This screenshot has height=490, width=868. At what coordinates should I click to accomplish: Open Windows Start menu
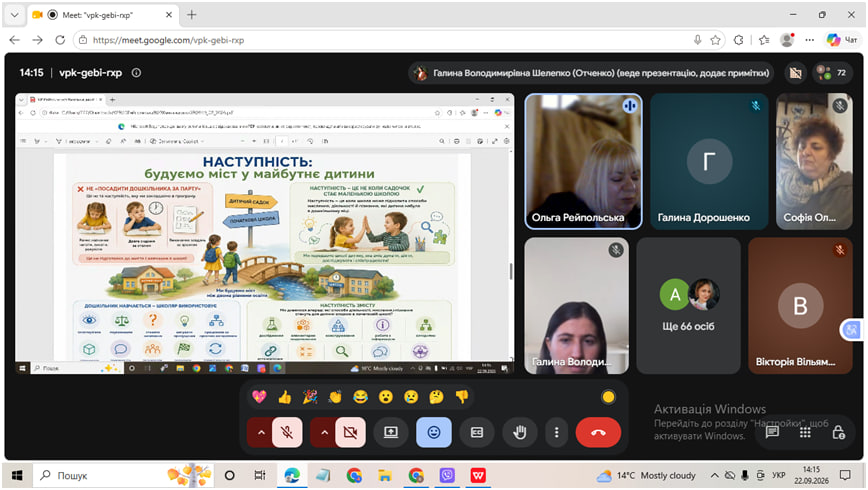[17, 475]
